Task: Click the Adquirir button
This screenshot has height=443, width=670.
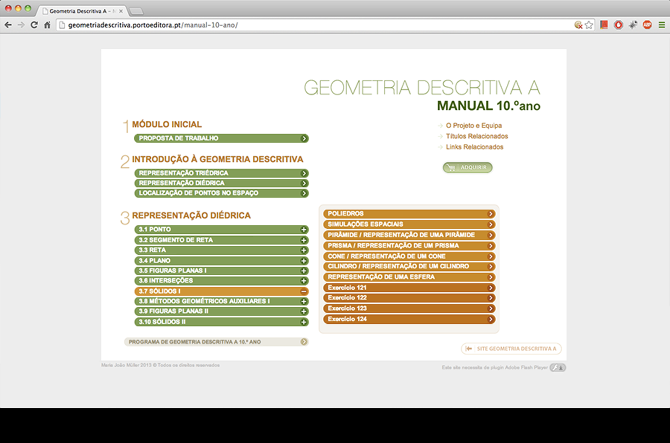Action: [x=467, y=167]
